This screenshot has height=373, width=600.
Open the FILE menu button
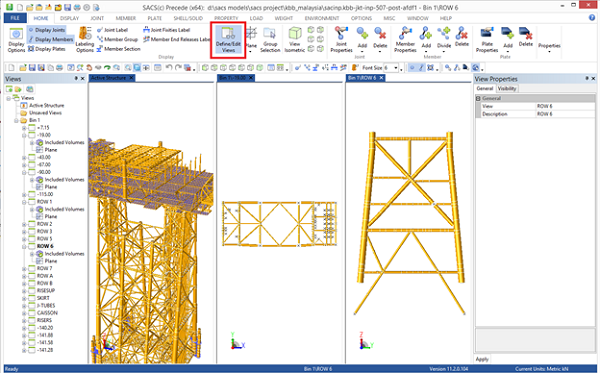15,18
